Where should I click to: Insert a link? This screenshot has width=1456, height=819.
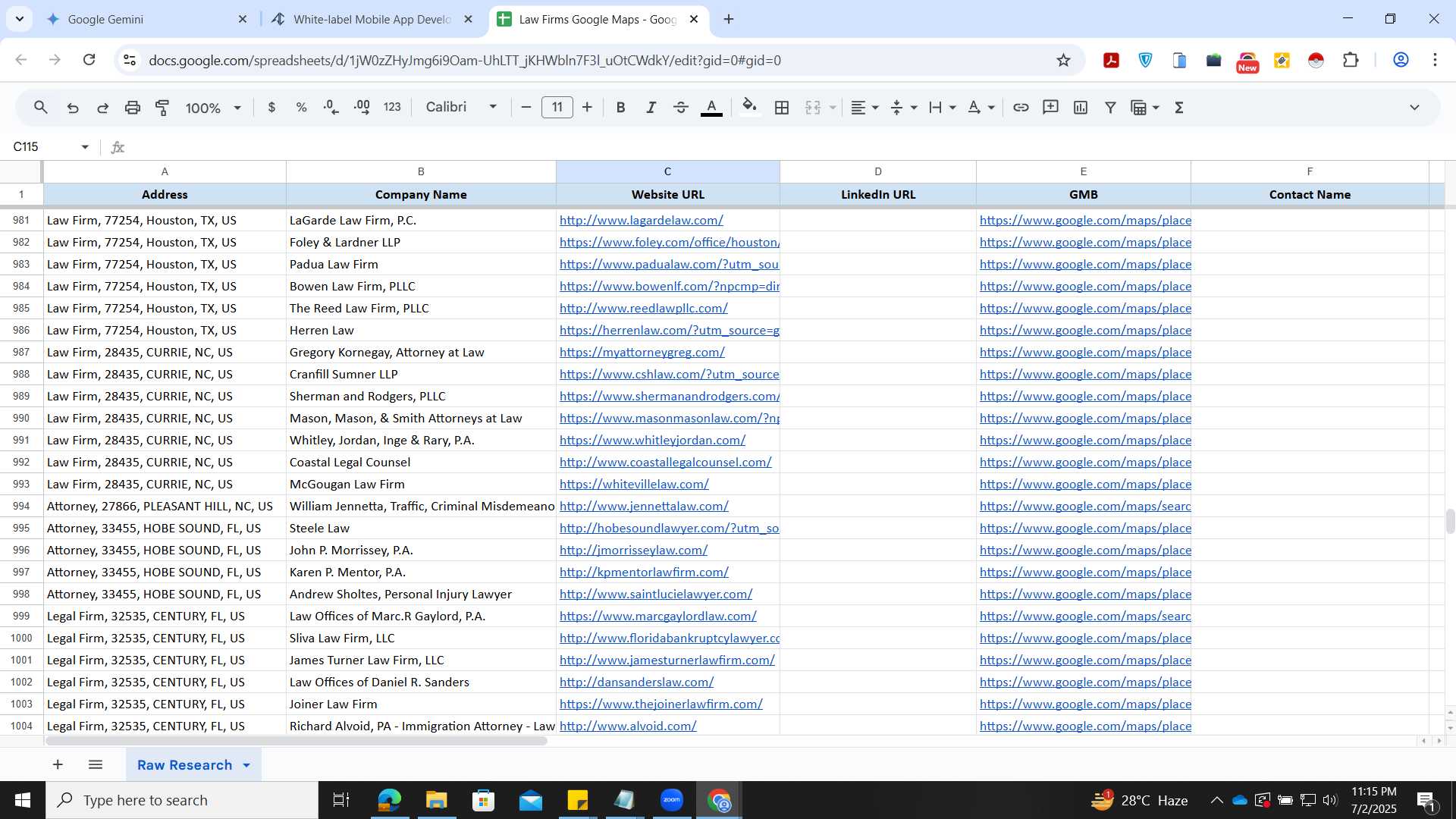(1021, 108)
